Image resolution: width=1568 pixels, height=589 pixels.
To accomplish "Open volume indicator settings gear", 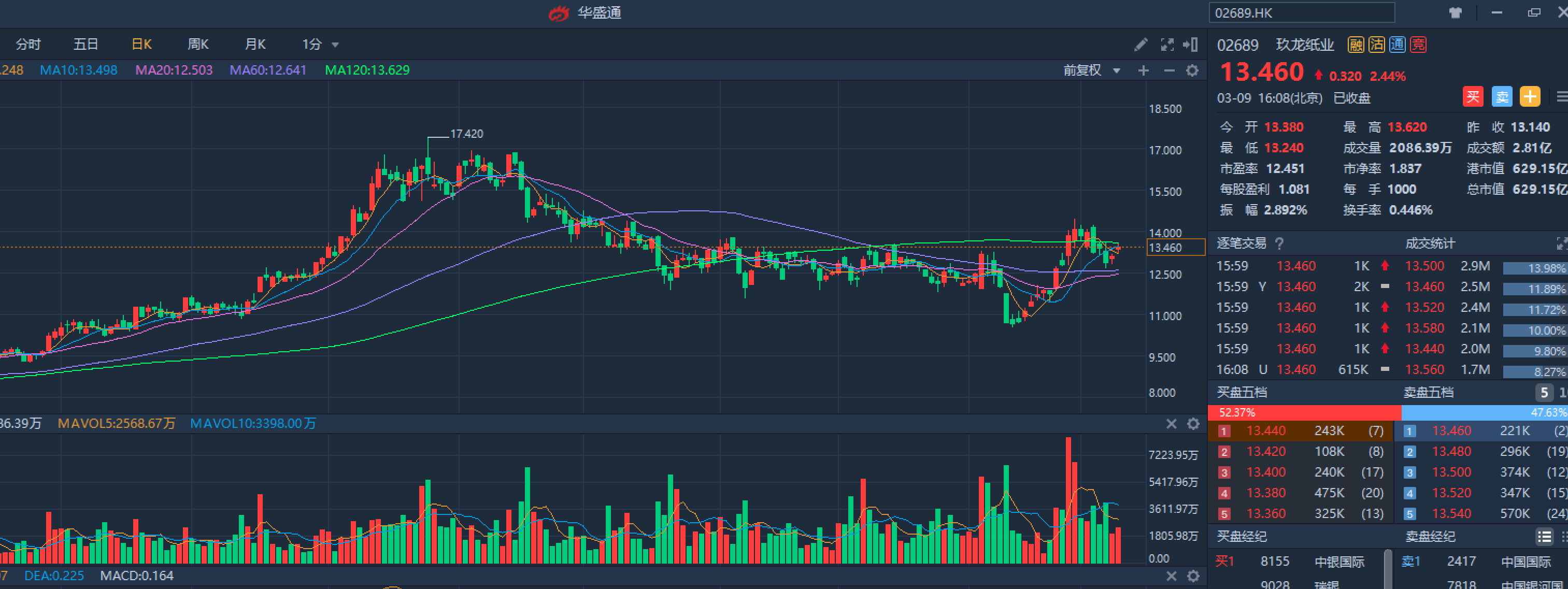I will [1193, 424].
